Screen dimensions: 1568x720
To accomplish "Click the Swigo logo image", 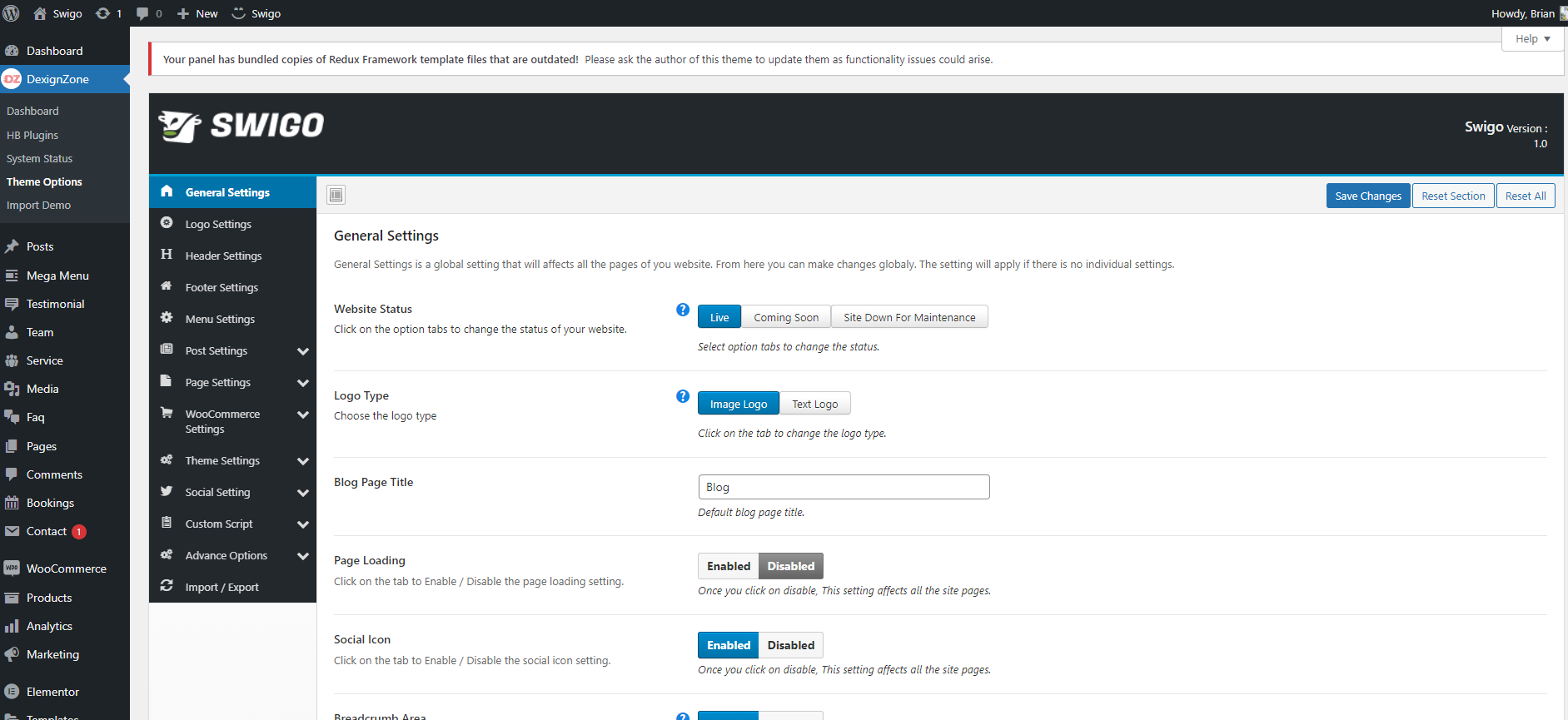I will coord(241,126).
